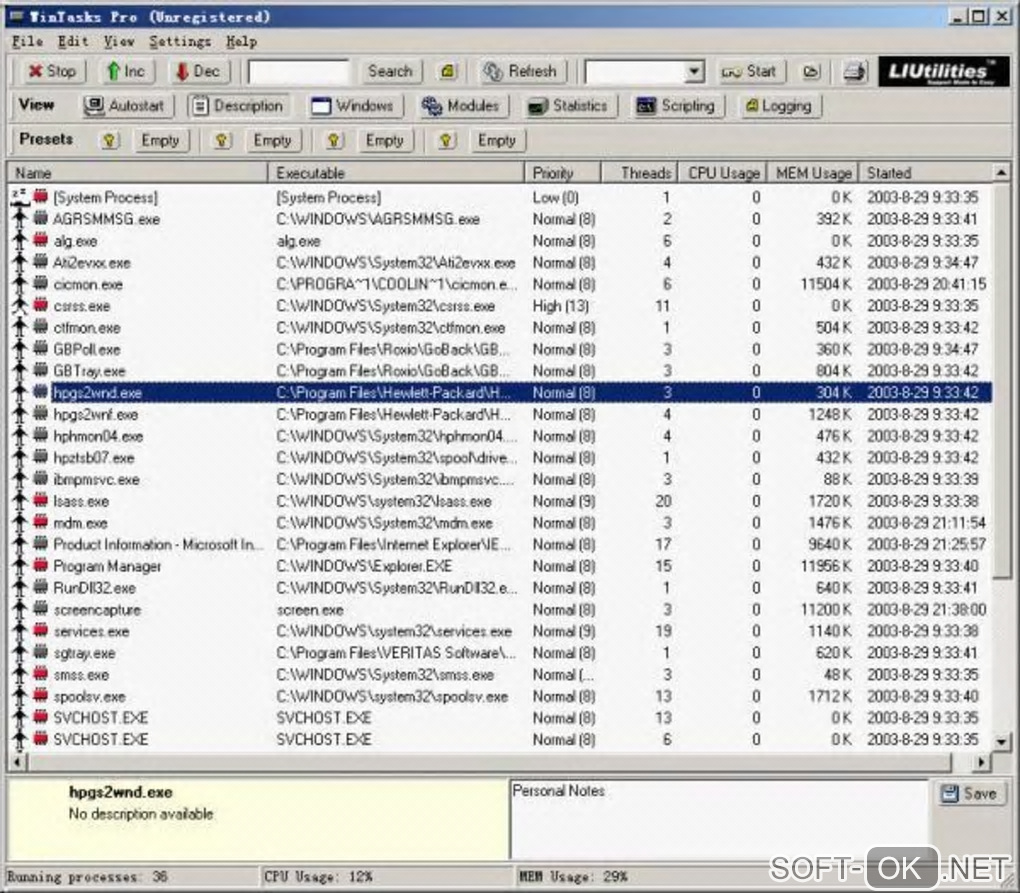Open the Settings menu
1020x893 pixels.
180,42
